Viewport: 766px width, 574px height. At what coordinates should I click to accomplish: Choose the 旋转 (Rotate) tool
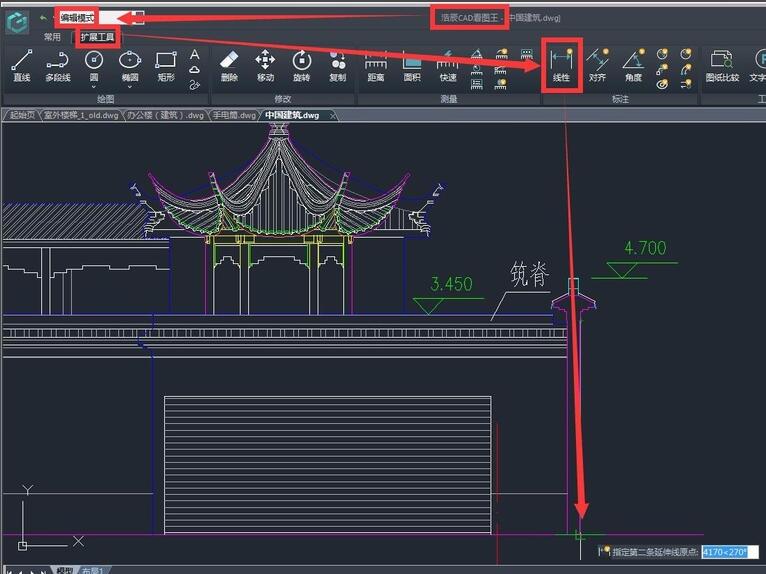click(x=301, y=65)
